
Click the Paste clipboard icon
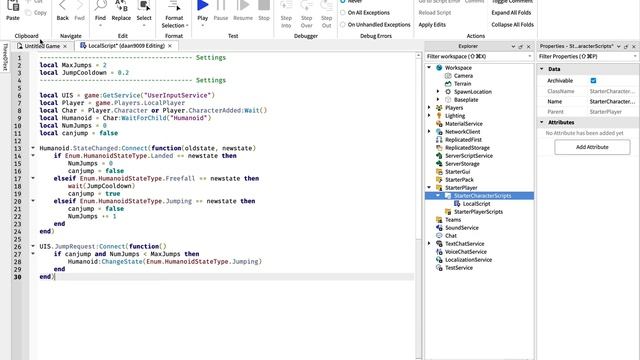[13, 7]
